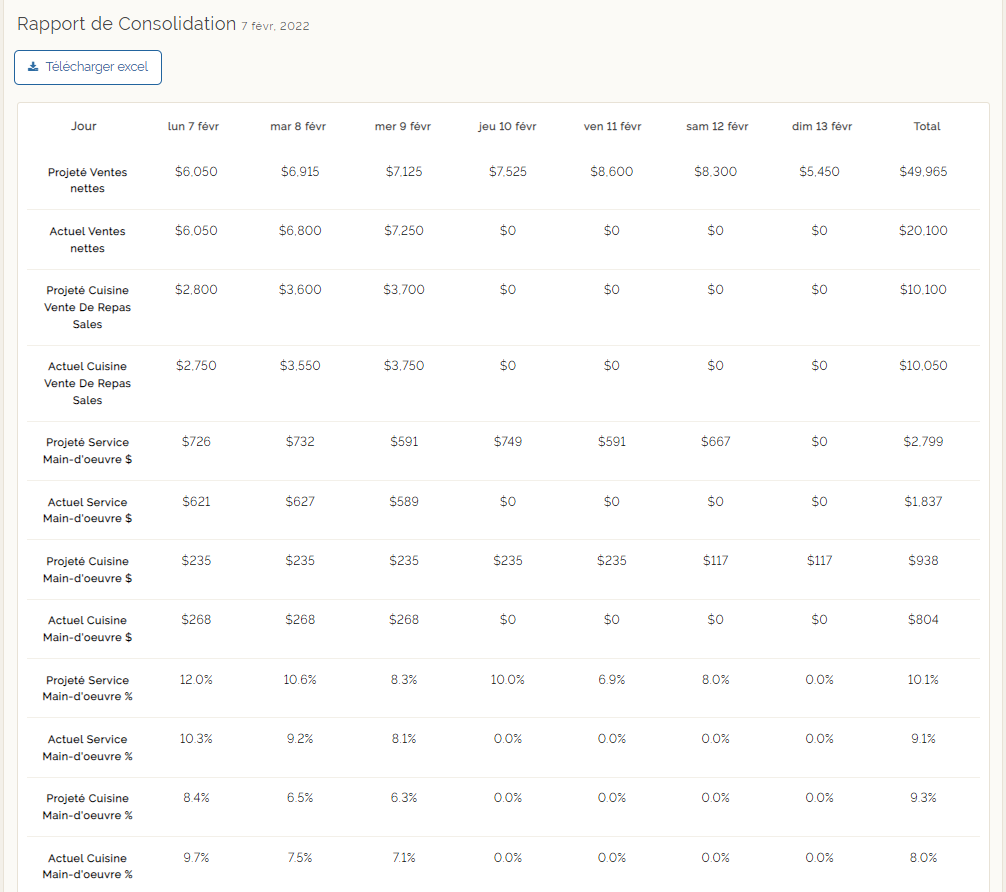Select the 'lun 7 févr' column header
This screenshot has width=1006, height=892.
(194, 126)
